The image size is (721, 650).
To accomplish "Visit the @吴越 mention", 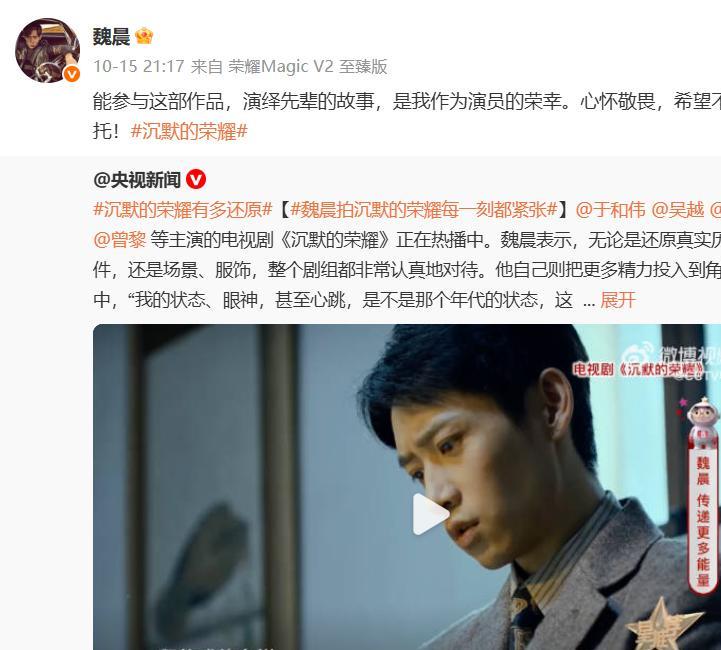I will pos(677,210).
